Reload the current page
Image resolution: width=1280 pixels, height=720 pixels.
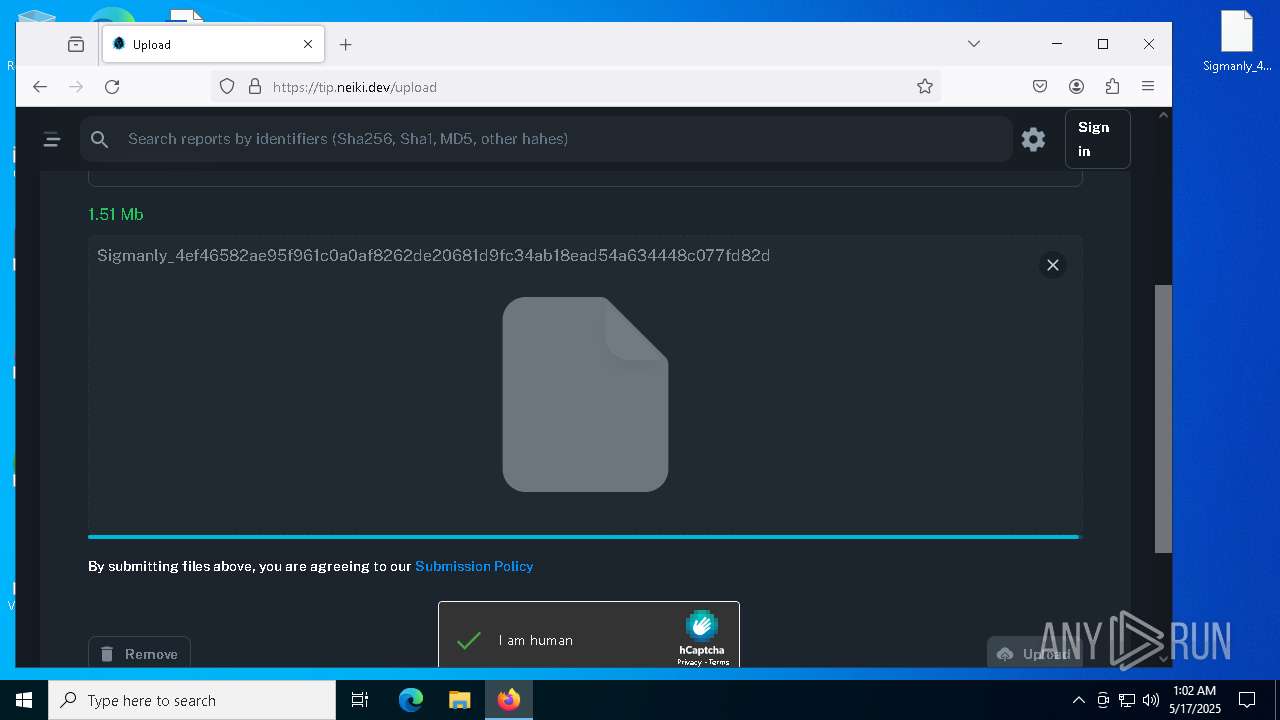pyautogui.click(x=112, y=87)
